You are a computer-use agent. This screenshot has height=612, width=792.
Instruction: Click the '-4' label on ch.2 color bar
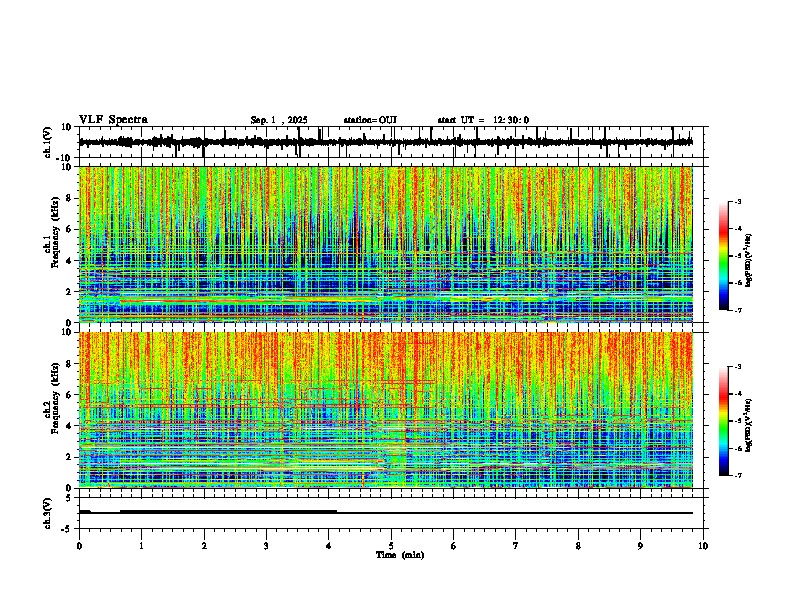pos(737,393)
